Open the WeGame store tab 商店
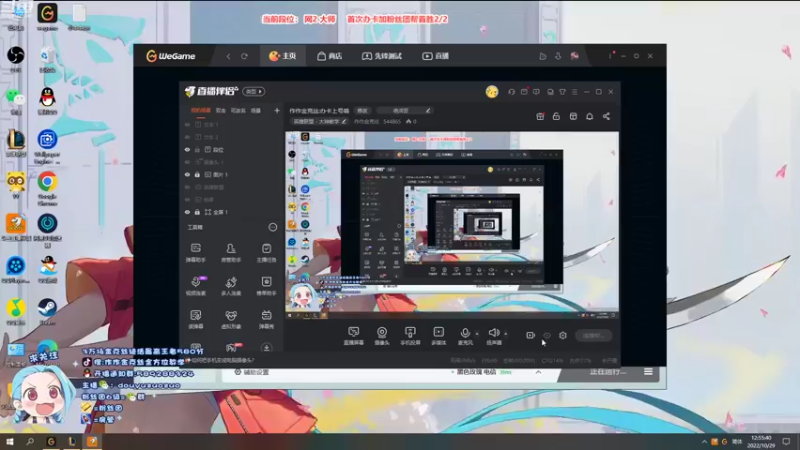Screen dimensions: 800x450 coord(330,56)
